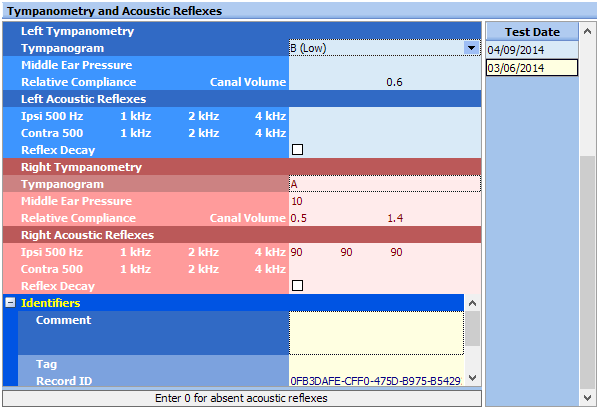Click the Comment label
Viewport: 599px width, 409px height.
(x=63, y=320)
